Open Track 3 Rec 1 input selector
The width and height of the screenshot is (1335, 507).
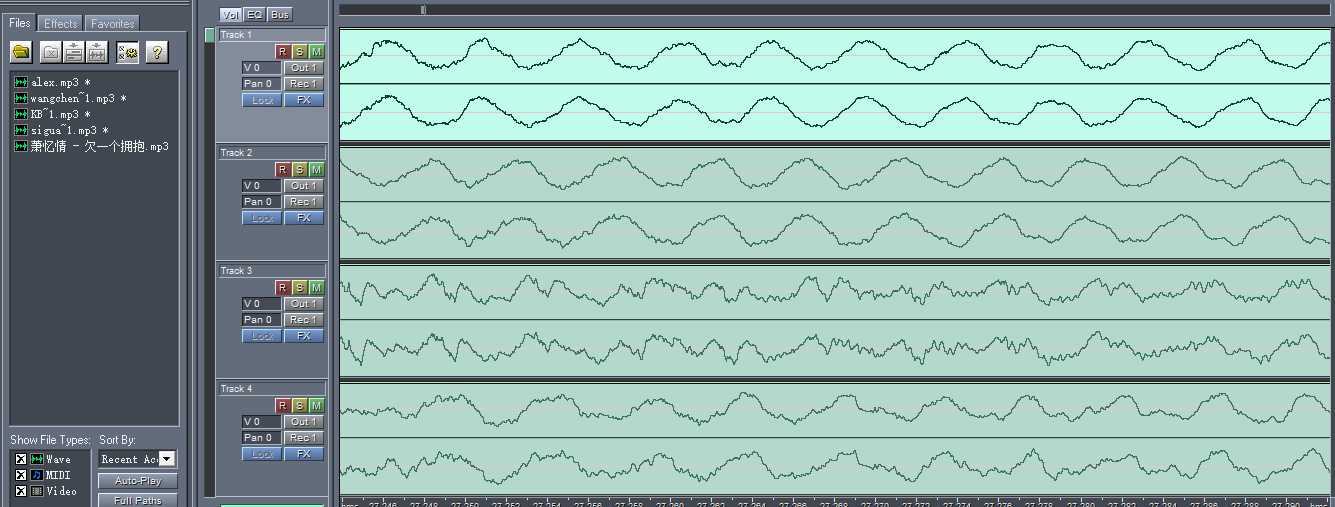tap(304, 319)
